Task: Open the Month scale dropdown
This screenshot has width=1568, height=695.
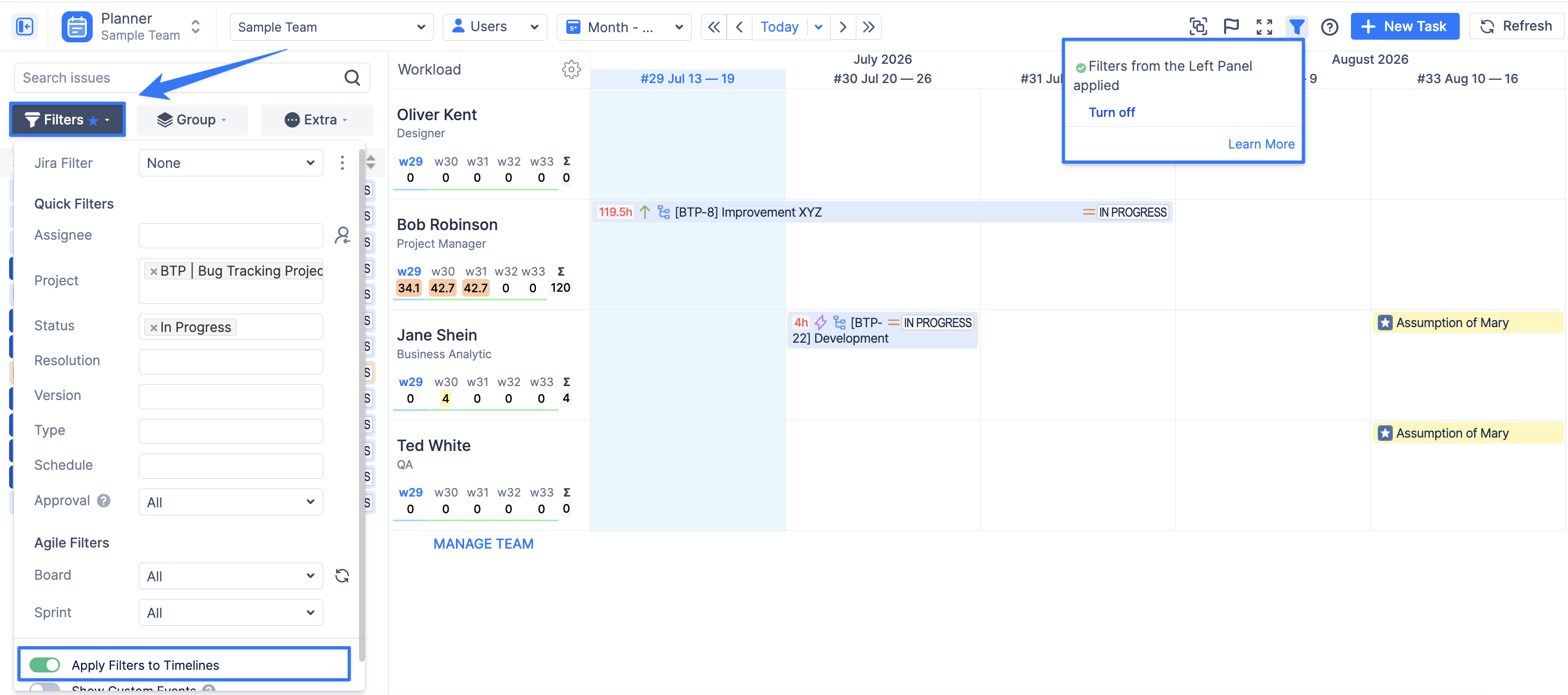Action: pyautogui.click(x=624, y=27)
